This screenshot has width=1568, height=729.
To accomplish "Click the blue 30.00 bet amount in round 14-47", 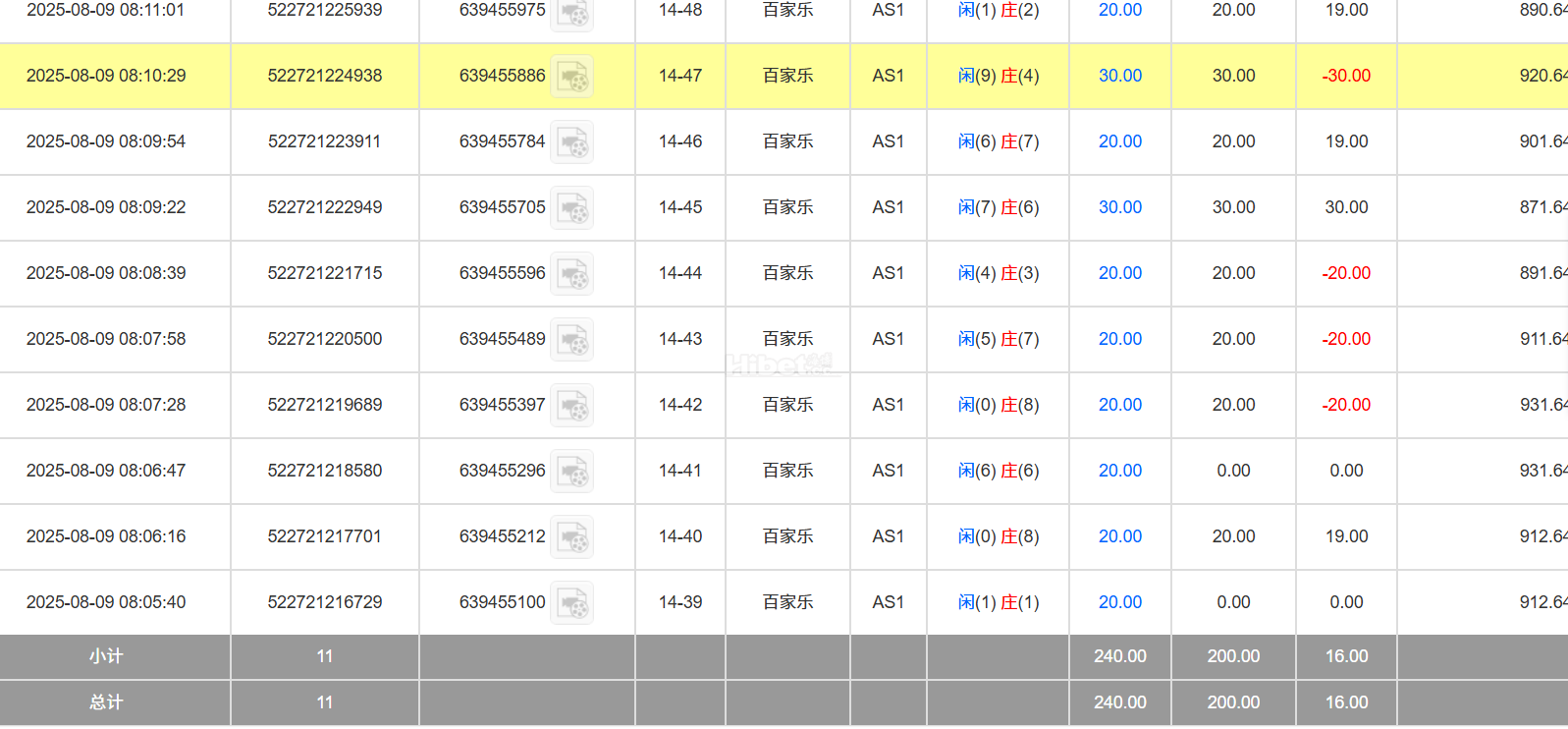I will [1119, 76].
